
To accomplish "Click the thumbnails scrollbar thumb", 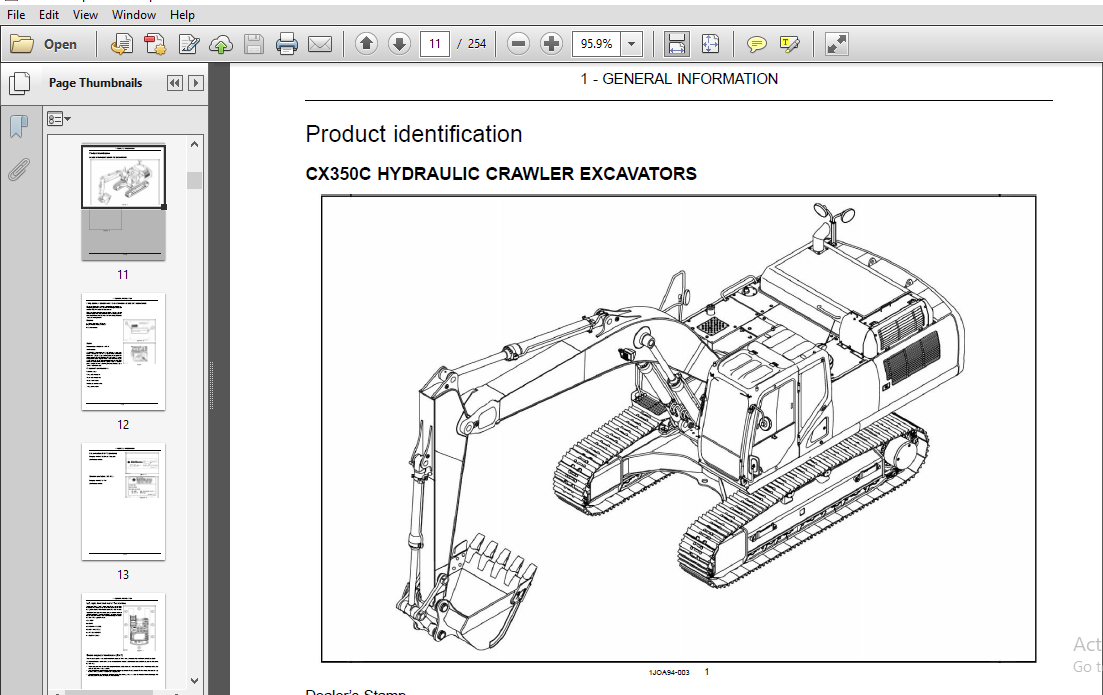I will (195, 180).
